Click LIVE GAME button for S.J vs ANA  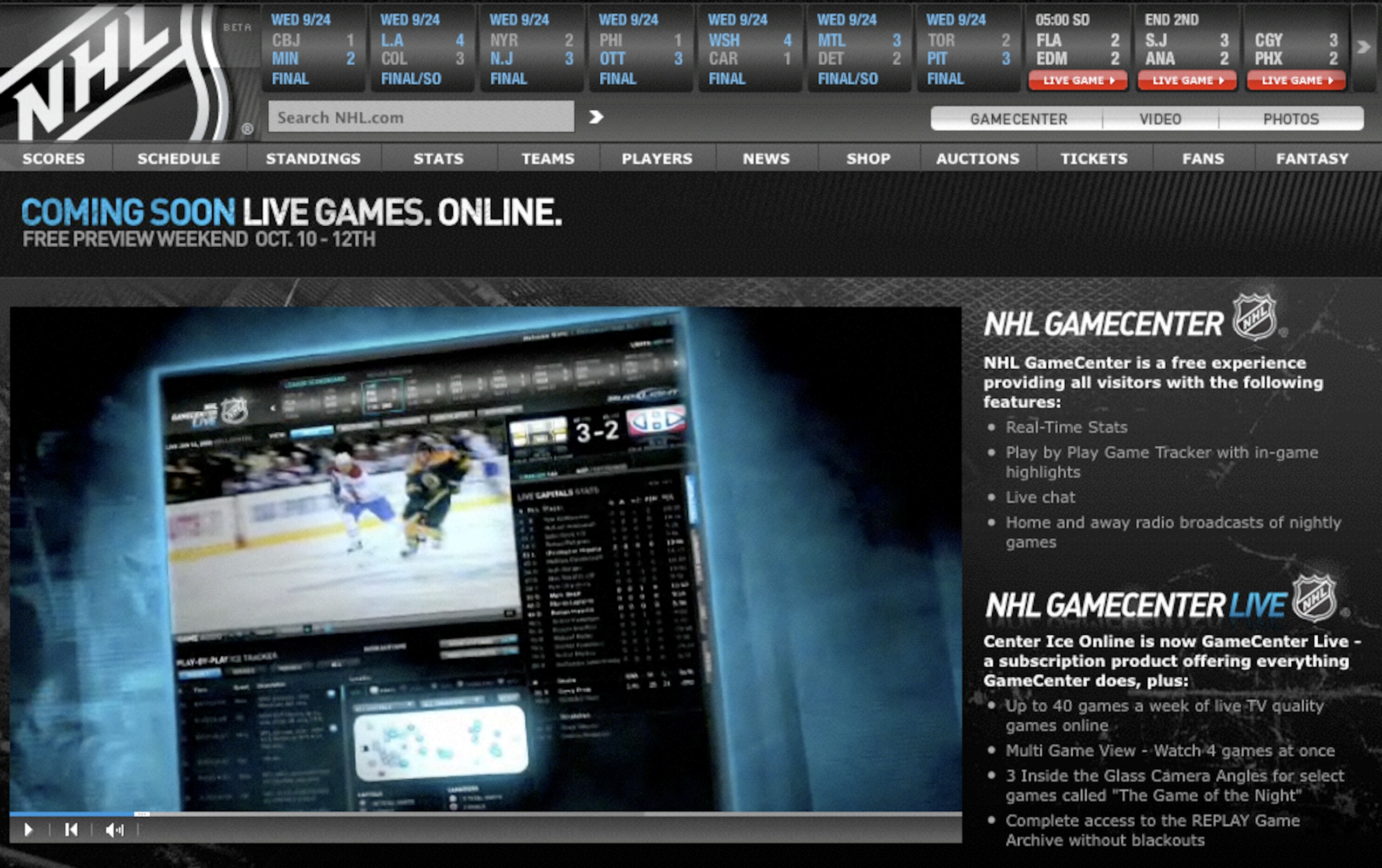tap(1187, 80)
